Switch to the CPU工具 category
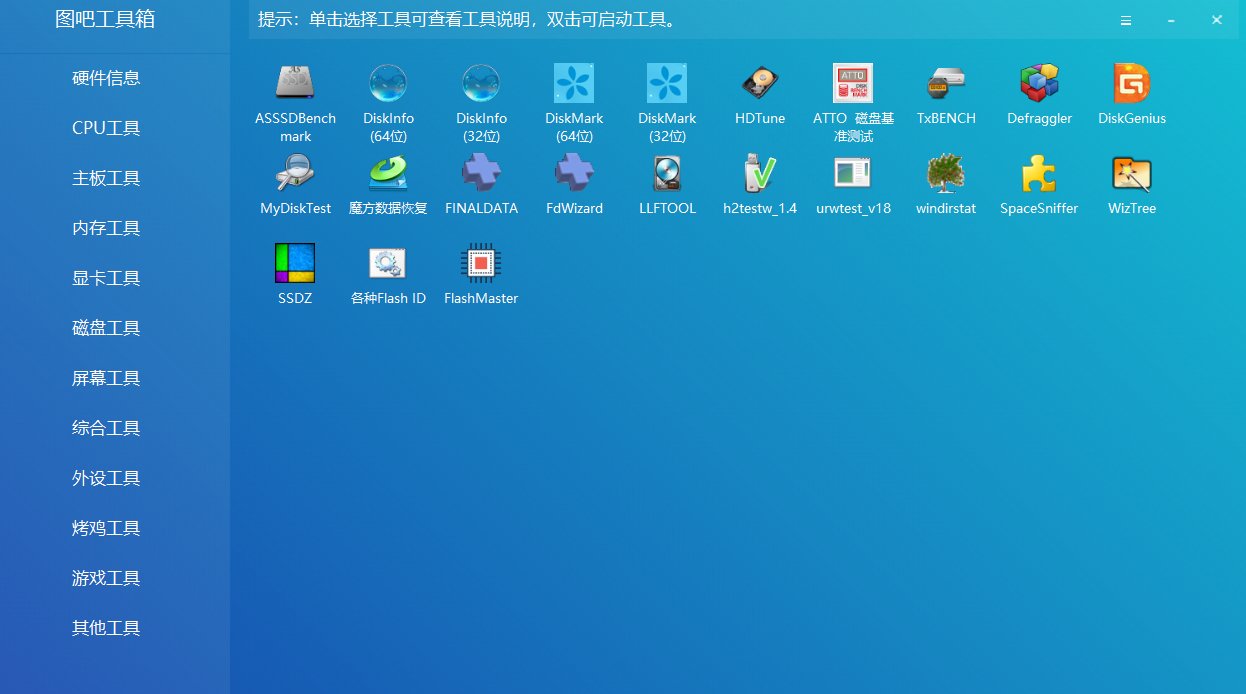This screenshot has width=1246, height=694. tap(106, 128)
